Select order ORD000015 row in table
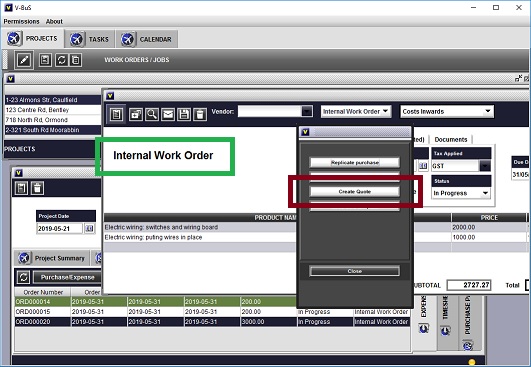Viewport: 531px width, 367px height. point(212,311)
